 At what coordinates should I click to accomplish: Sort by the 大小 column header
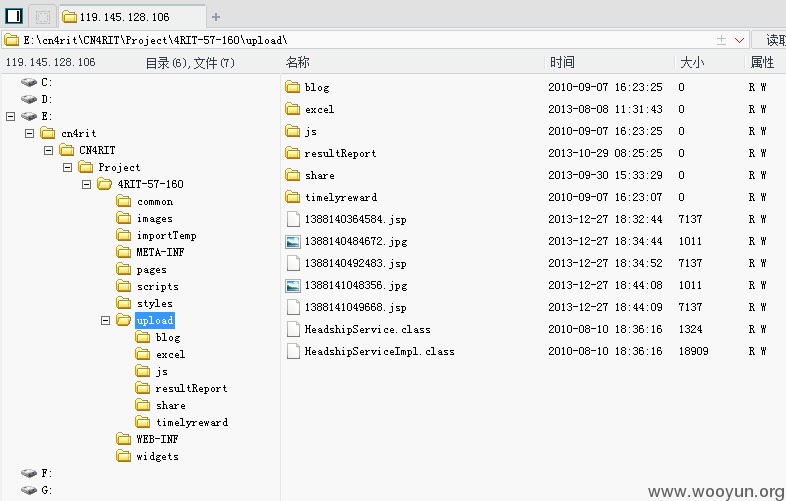click(692, 62)
